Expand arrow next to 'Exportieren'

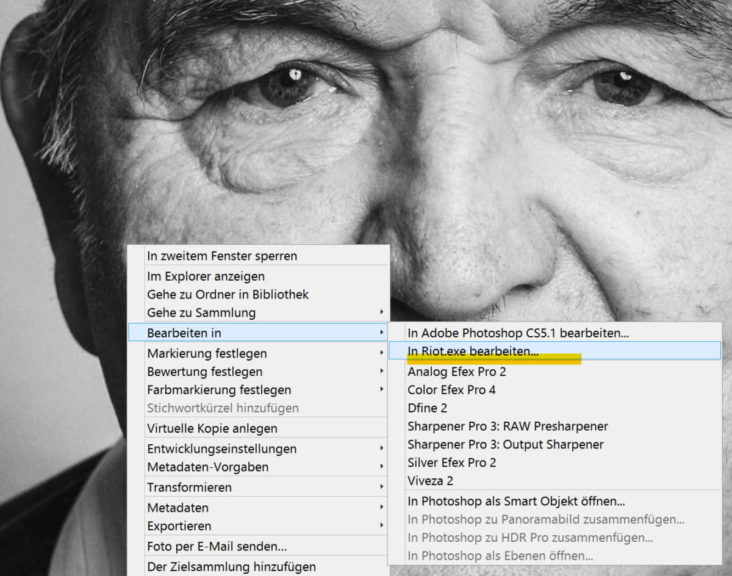tap(381, 526)
